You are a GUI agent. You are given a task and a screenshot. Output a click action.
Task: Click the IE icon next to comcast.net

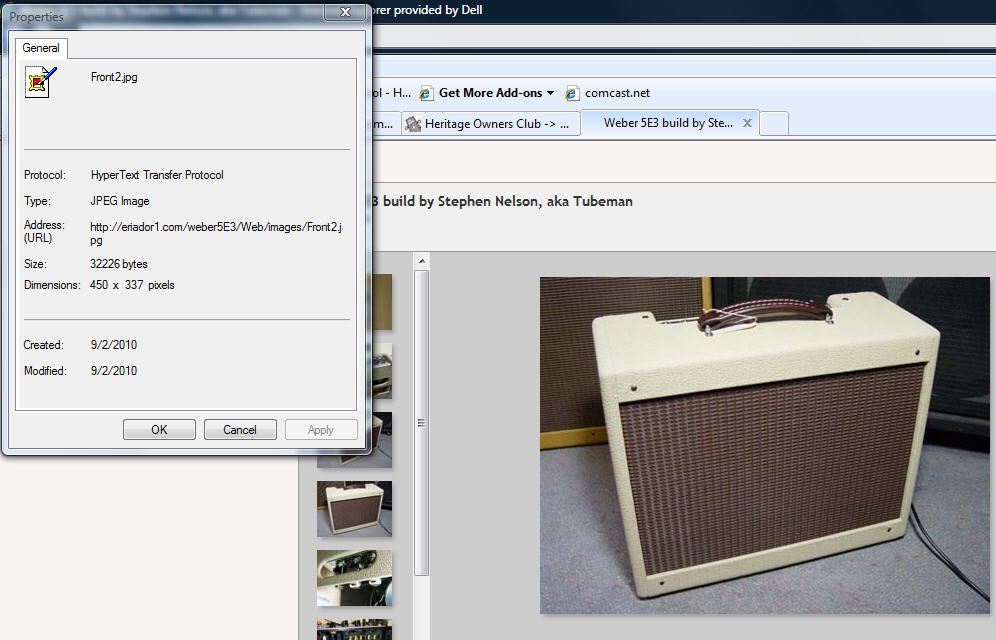[x=572, y=93]
